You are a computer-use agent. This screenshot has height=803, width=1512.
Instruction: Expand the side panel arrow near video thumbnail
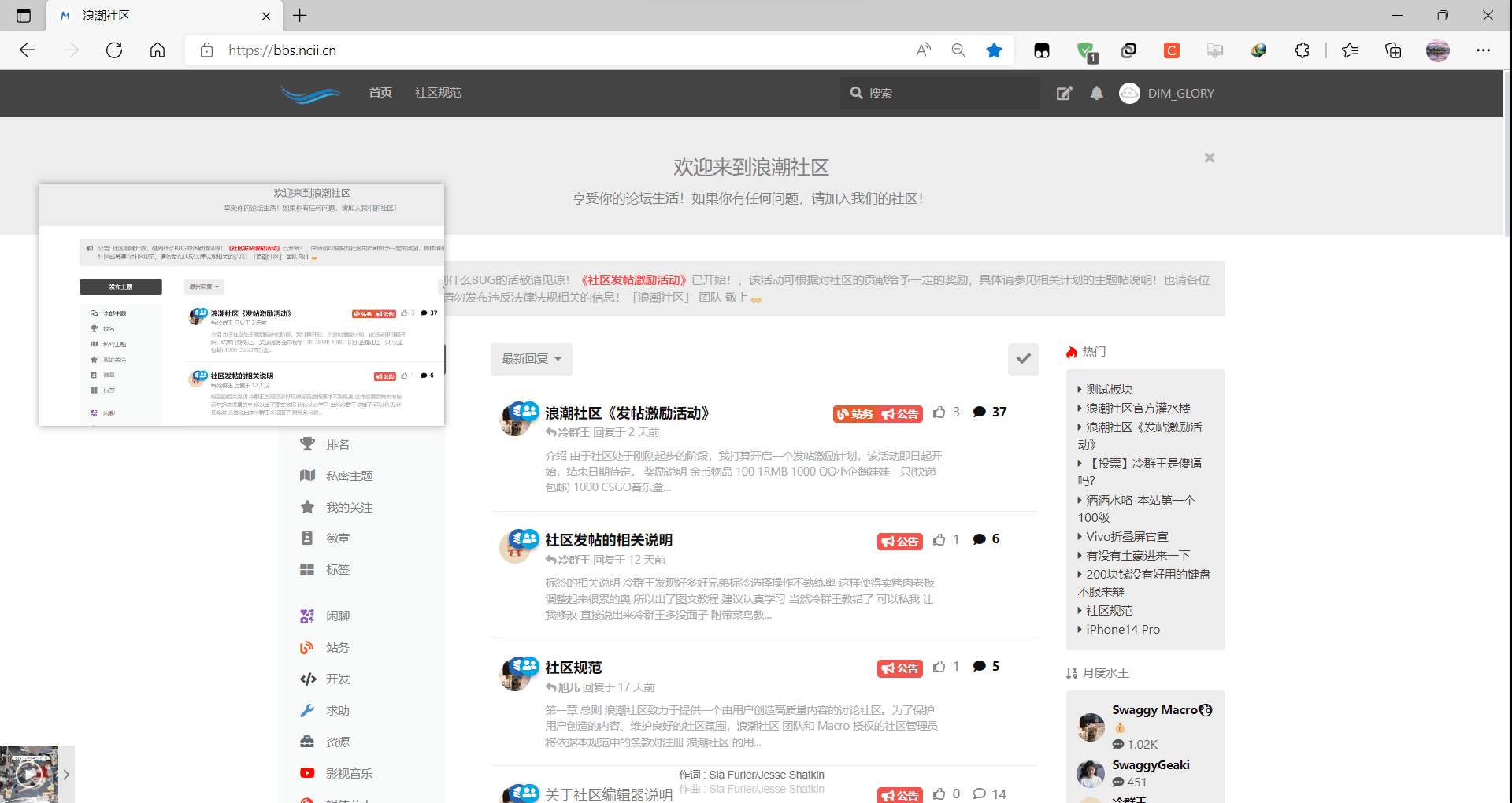click(66, 775)
